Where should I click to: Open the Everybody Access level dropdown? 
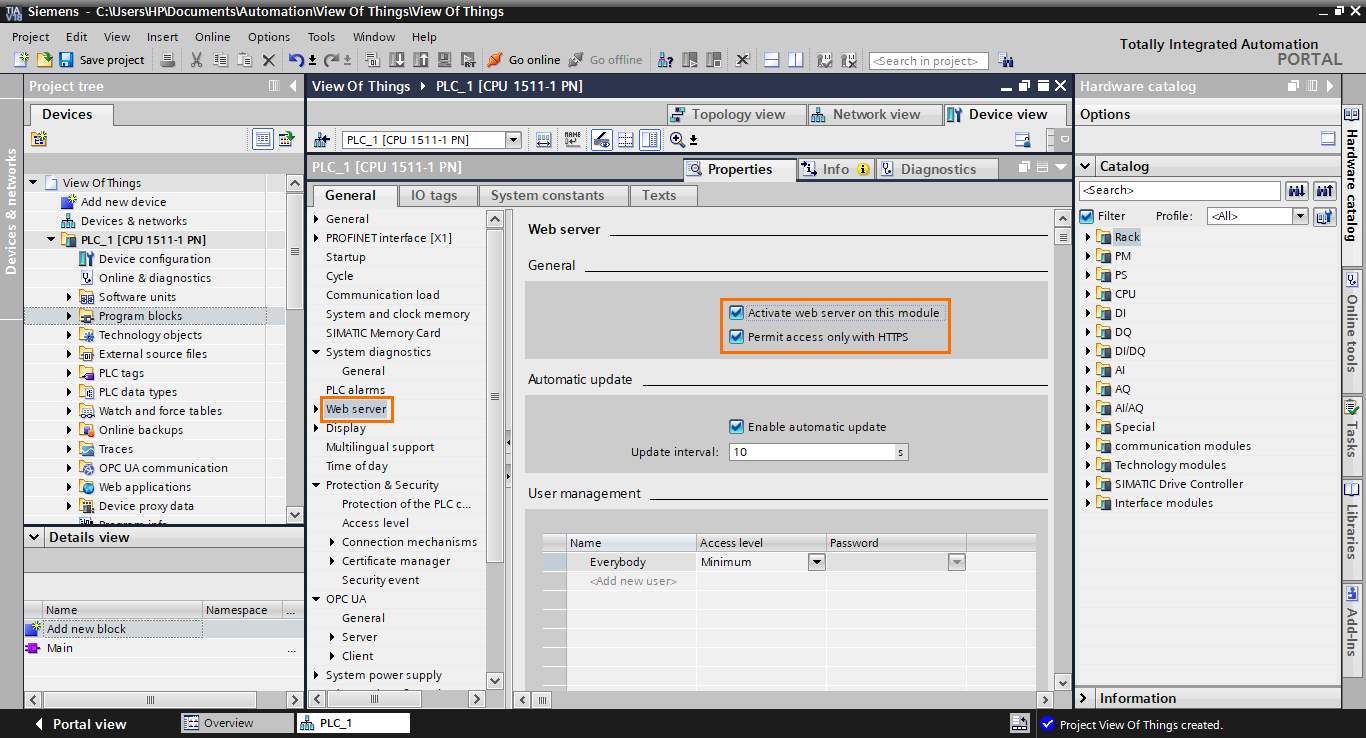[816, 562]
